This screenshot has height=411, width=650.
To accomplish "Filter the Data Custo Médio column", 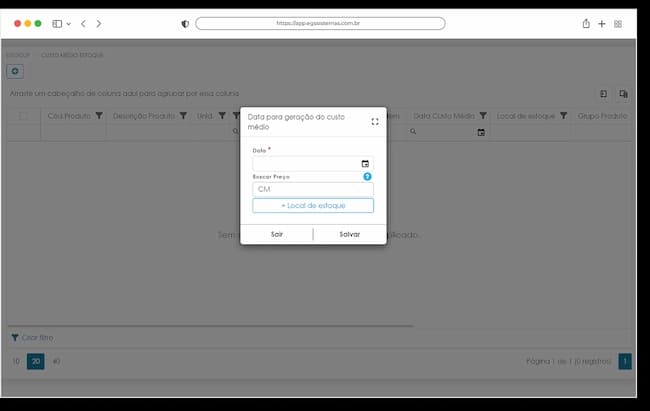I will coord(483,116).
